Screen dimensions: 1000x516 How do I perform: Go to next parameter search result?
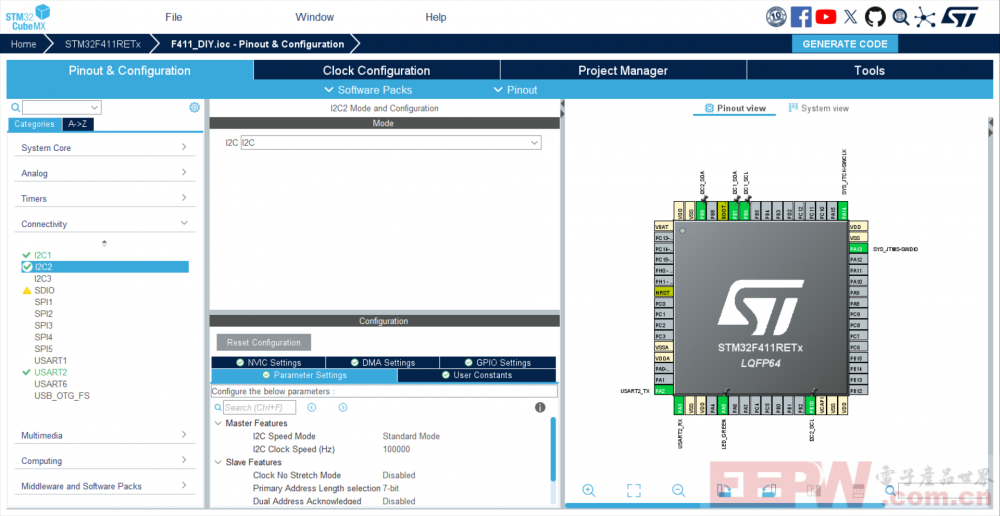pyautogui.click(x=342, y=407)
